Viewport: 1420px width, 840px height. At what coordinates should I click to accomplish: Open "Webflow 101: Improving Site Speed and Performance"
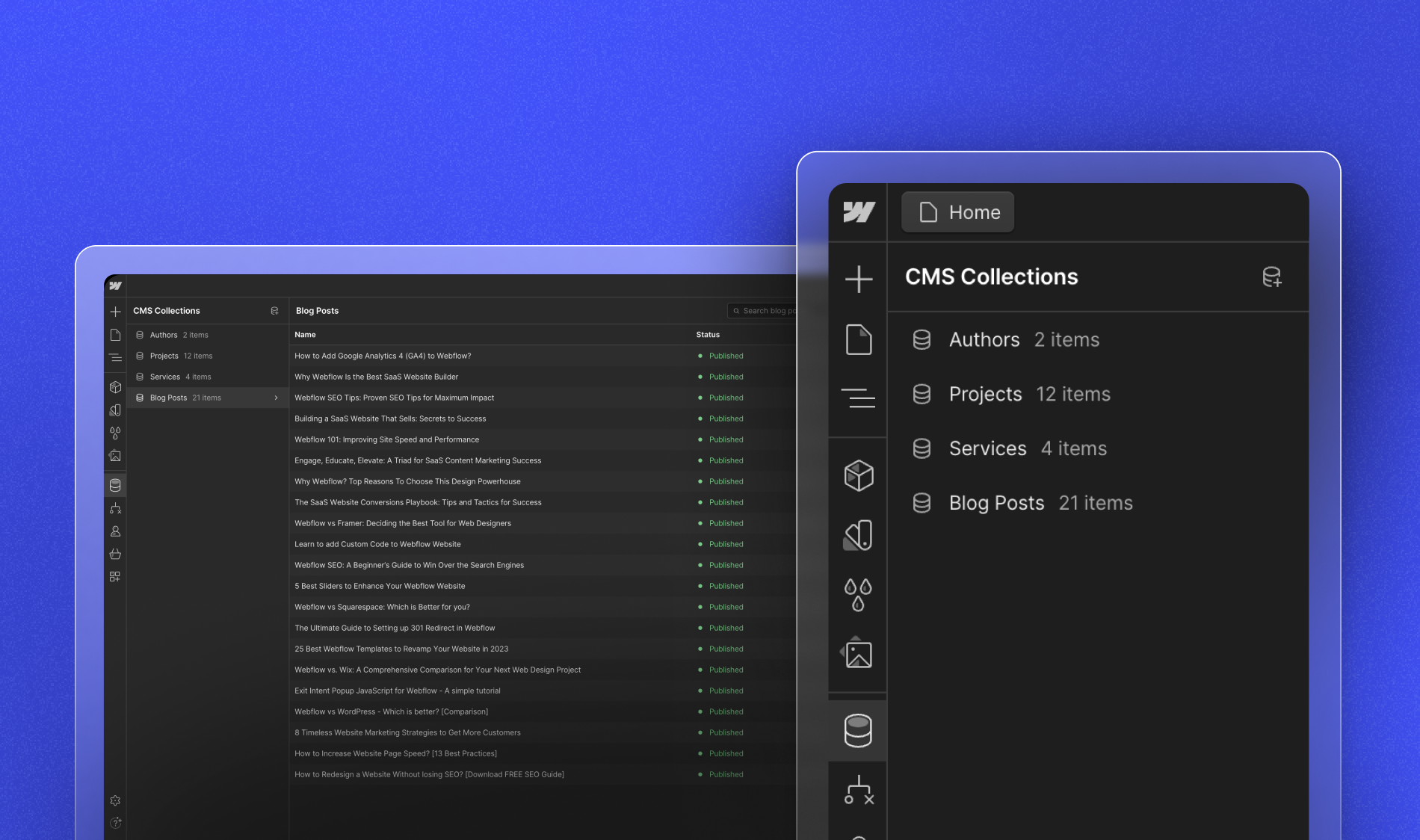click(386, 439)
